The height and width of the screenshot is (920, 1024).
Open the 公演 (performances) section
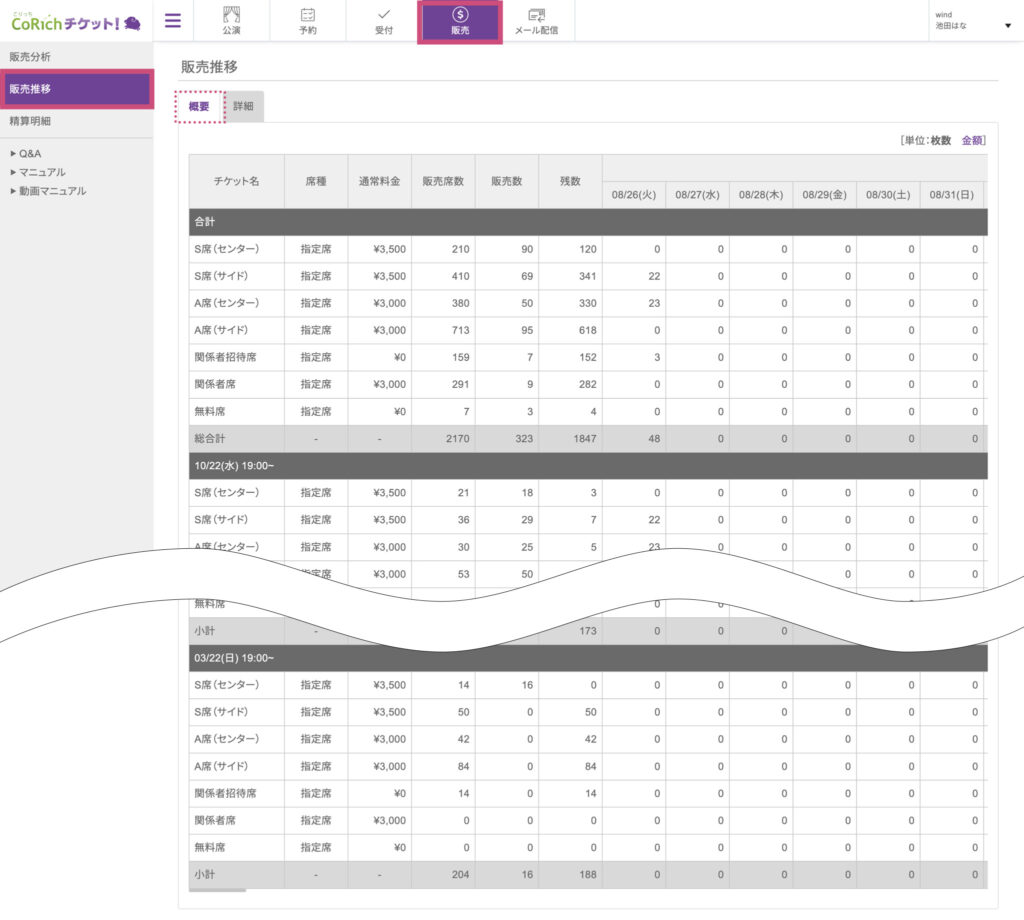pos(232,21)
